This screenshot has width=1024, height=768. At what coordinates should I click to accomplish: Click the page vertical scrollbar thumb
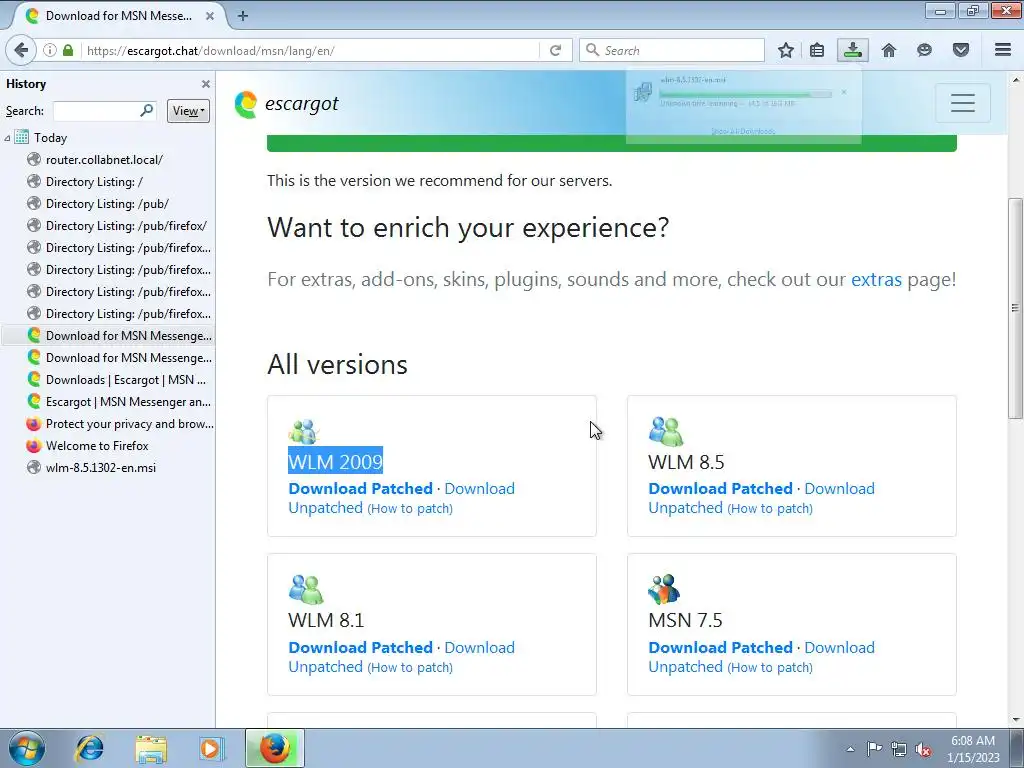coord(1014,308)
